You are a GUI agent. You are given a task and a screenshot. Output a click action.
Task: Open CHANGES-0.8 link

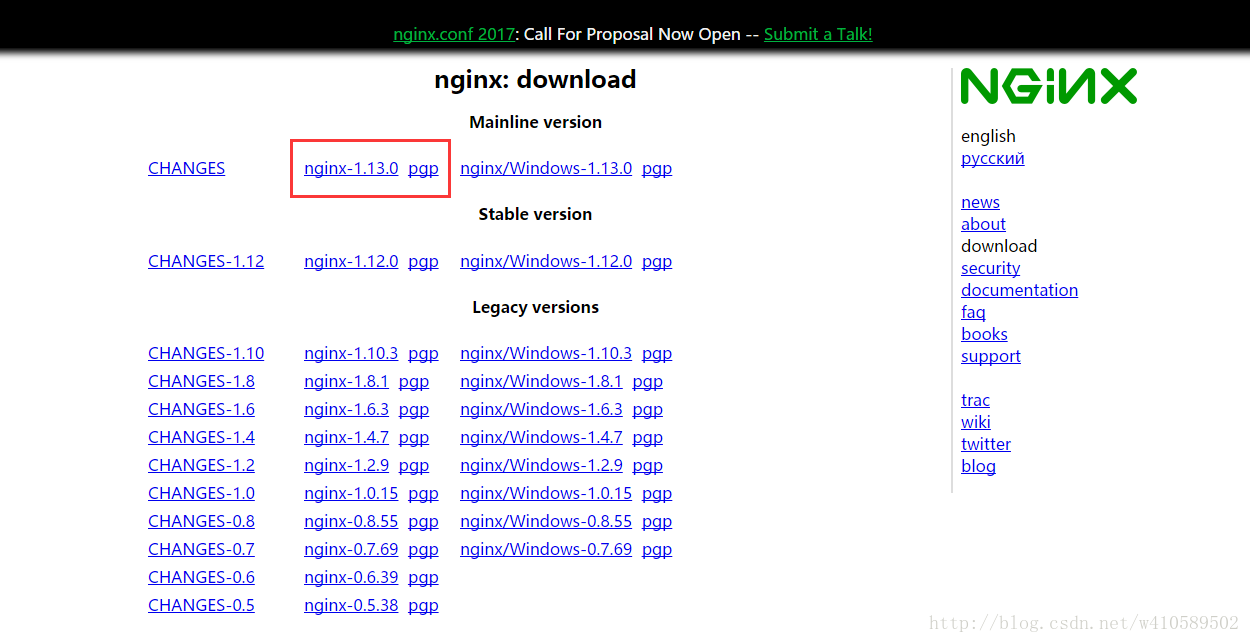tap(201, 521)
